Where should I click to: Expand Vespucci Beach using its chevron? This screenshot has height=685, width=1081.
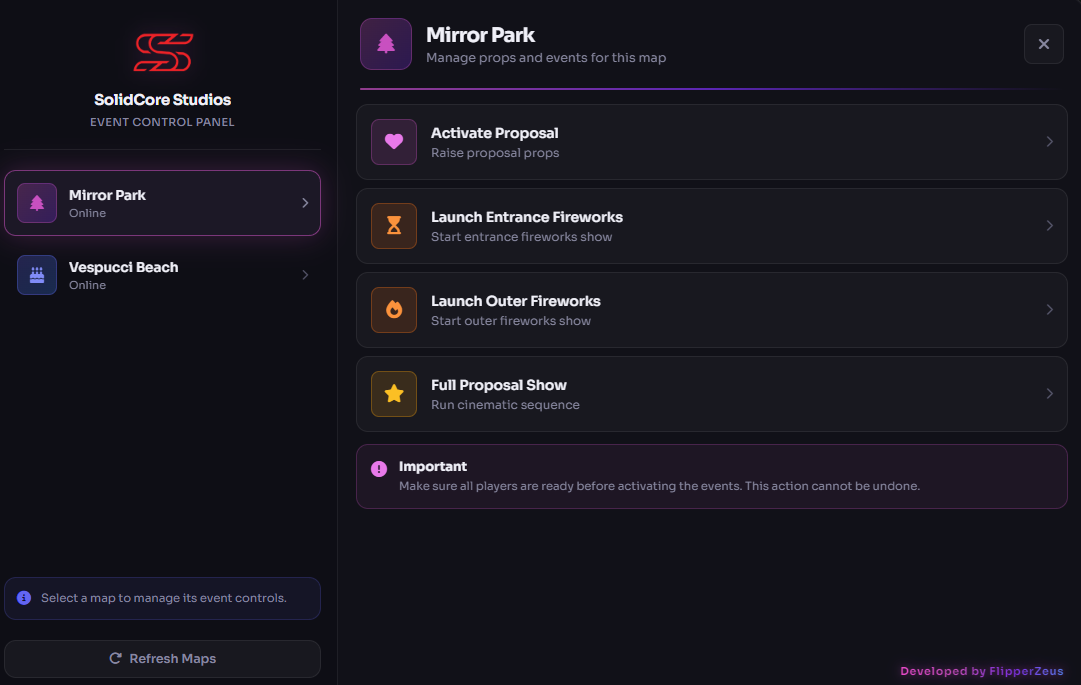click(305, 275)
